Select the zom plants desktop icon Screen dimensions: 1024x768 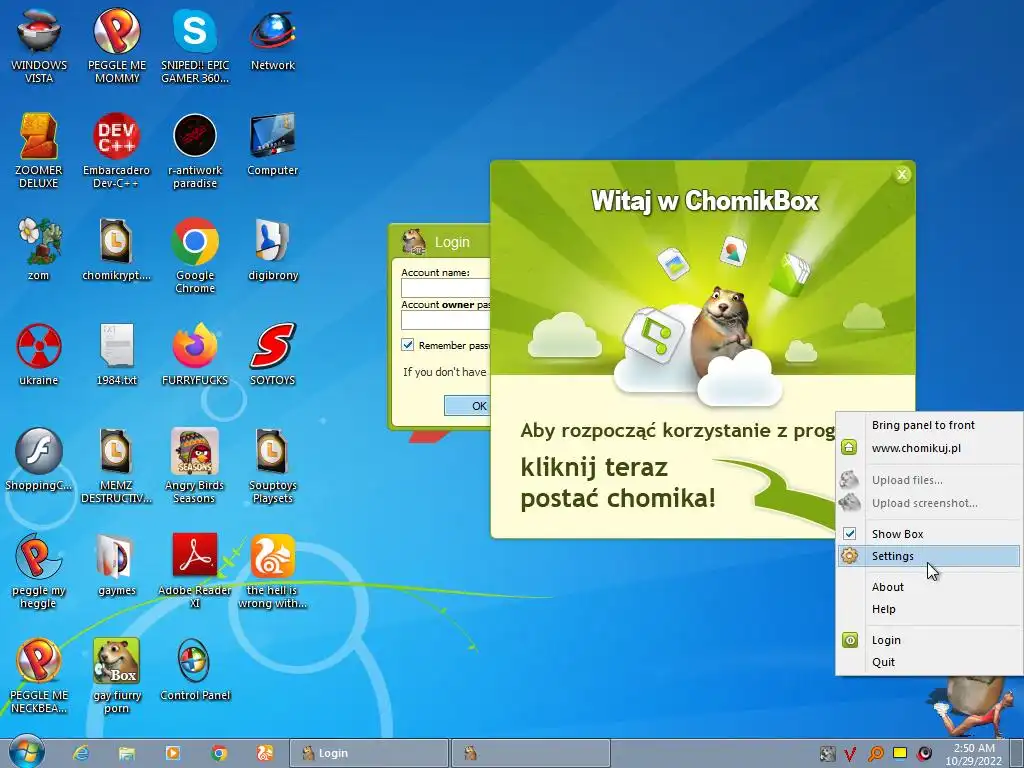[39, 248]
